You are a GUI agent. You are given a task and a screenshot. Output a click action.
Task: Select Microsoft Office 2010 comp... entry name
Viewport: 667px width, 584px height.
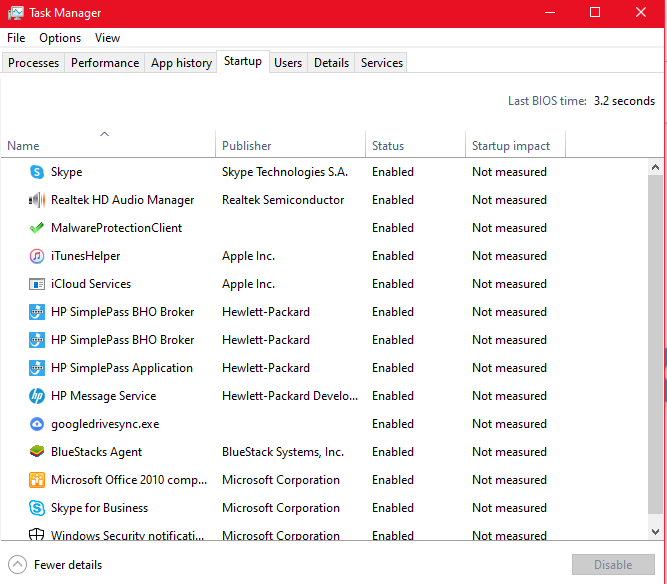click(129, 480)
